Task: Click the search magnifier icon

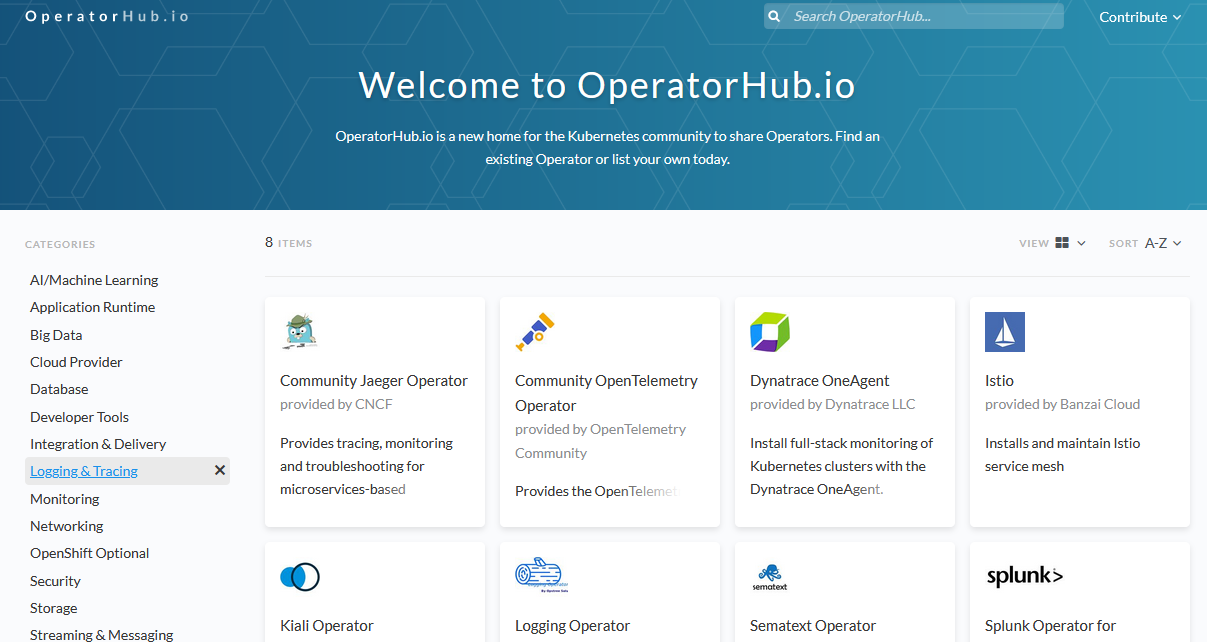Action: click(774, 16)
